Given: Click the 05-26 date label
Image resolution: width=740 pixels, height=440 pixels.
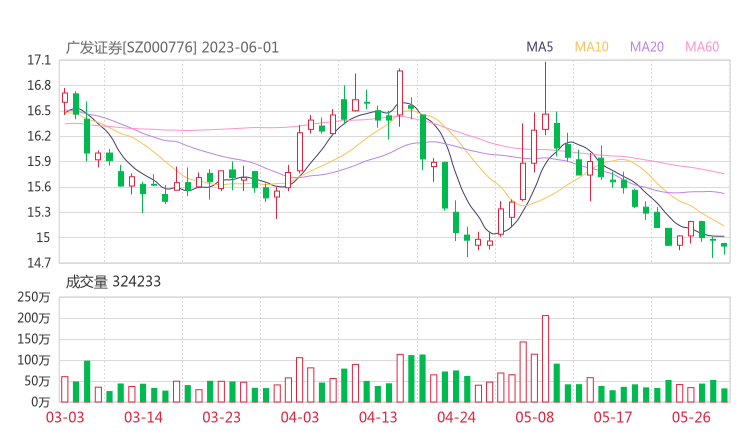Looking at the screenshot, I should (x=691, y=418).
